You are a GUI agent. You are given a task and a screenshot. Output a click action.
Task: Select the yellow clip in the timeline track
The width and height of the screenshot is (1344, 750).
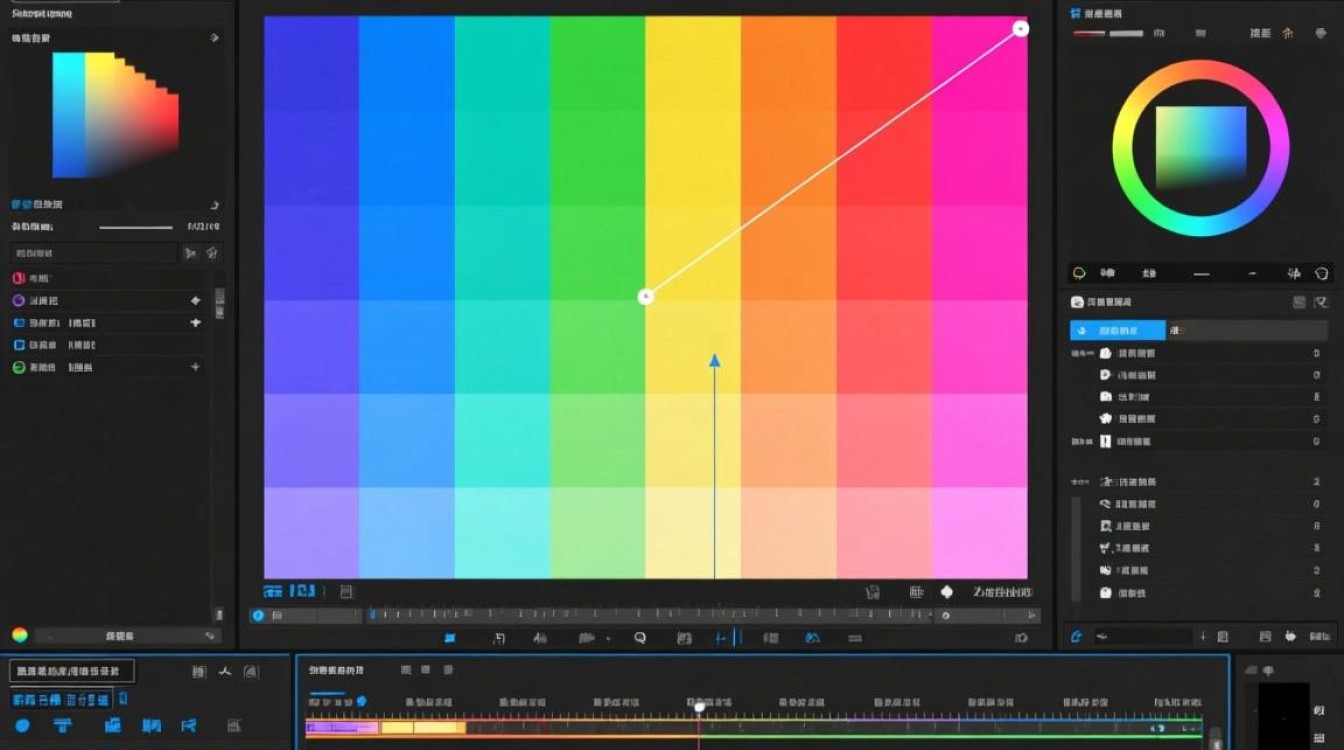(423, 728)
